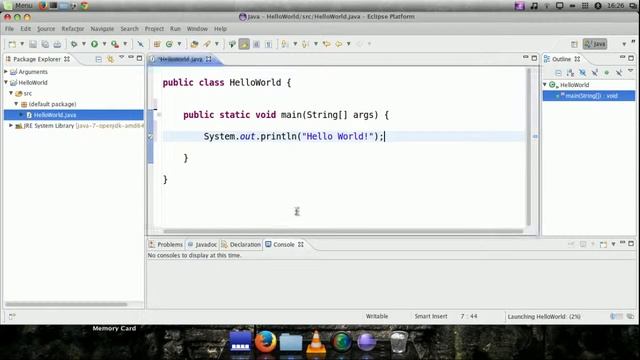
Task: Collapse the (default package) node
Action: [x=16, y=104]
